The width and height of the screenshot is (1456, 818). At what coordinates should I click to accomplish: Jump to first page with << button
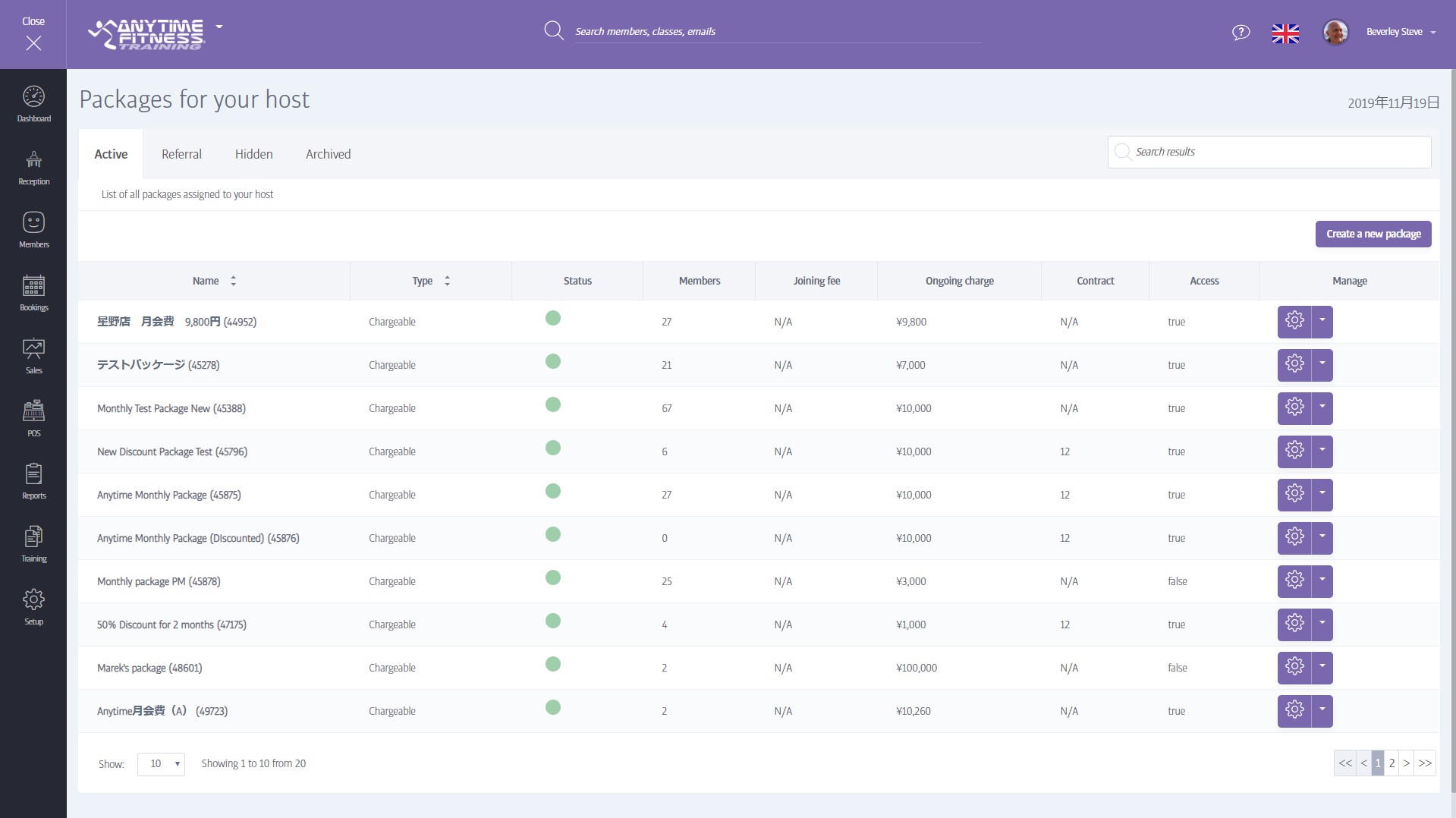click(1345, 763)
